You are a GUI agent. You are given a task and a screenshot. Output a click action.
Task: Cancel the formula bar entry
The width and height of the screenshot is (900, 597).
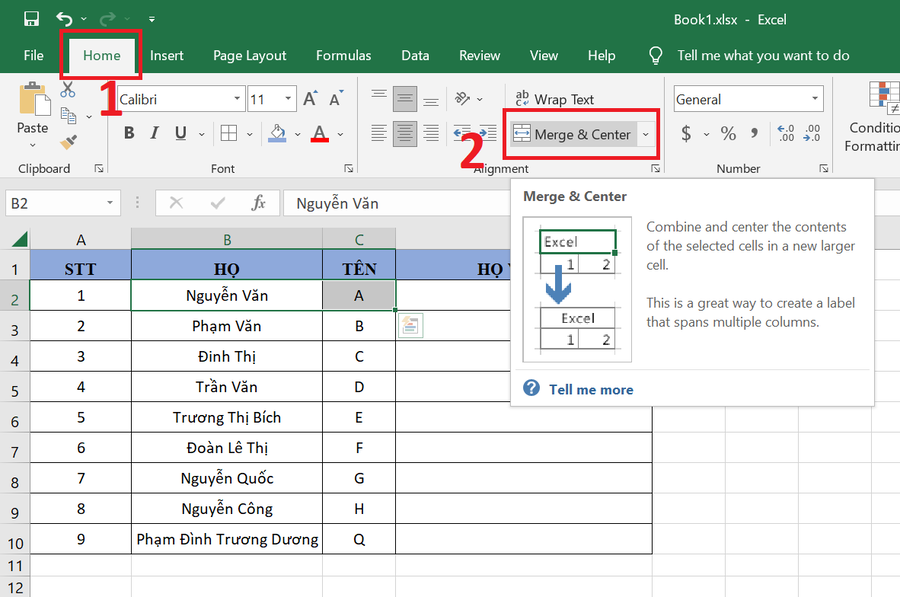[176, 203]
